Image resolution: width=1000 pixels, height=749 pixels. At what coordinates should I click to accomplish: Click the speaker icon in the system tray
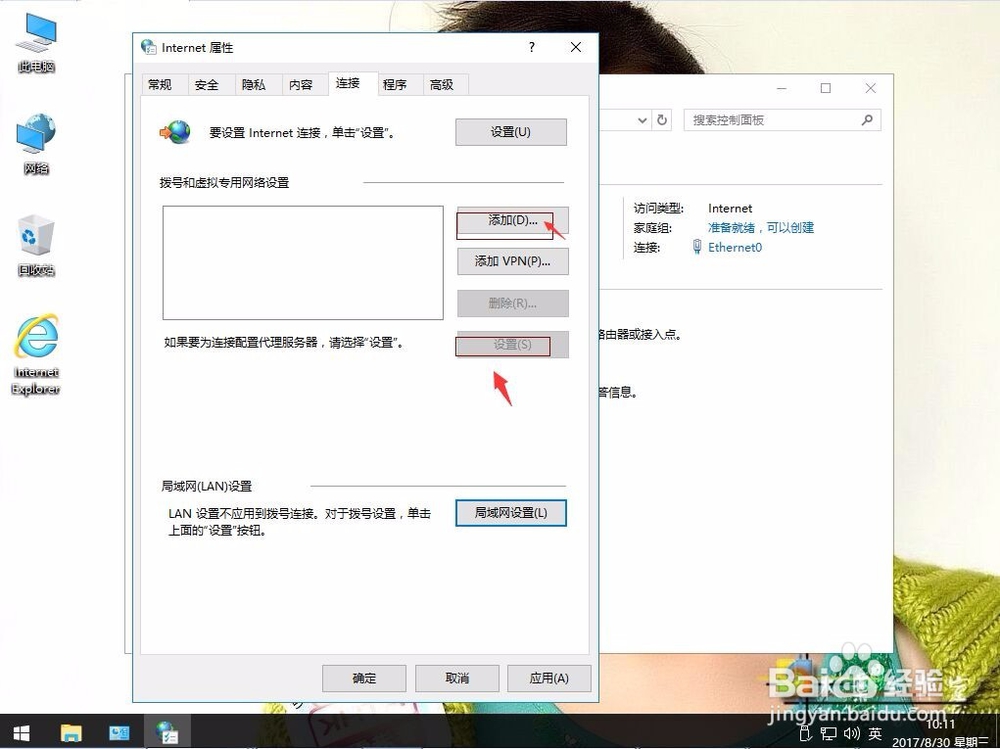click(852, 733)
